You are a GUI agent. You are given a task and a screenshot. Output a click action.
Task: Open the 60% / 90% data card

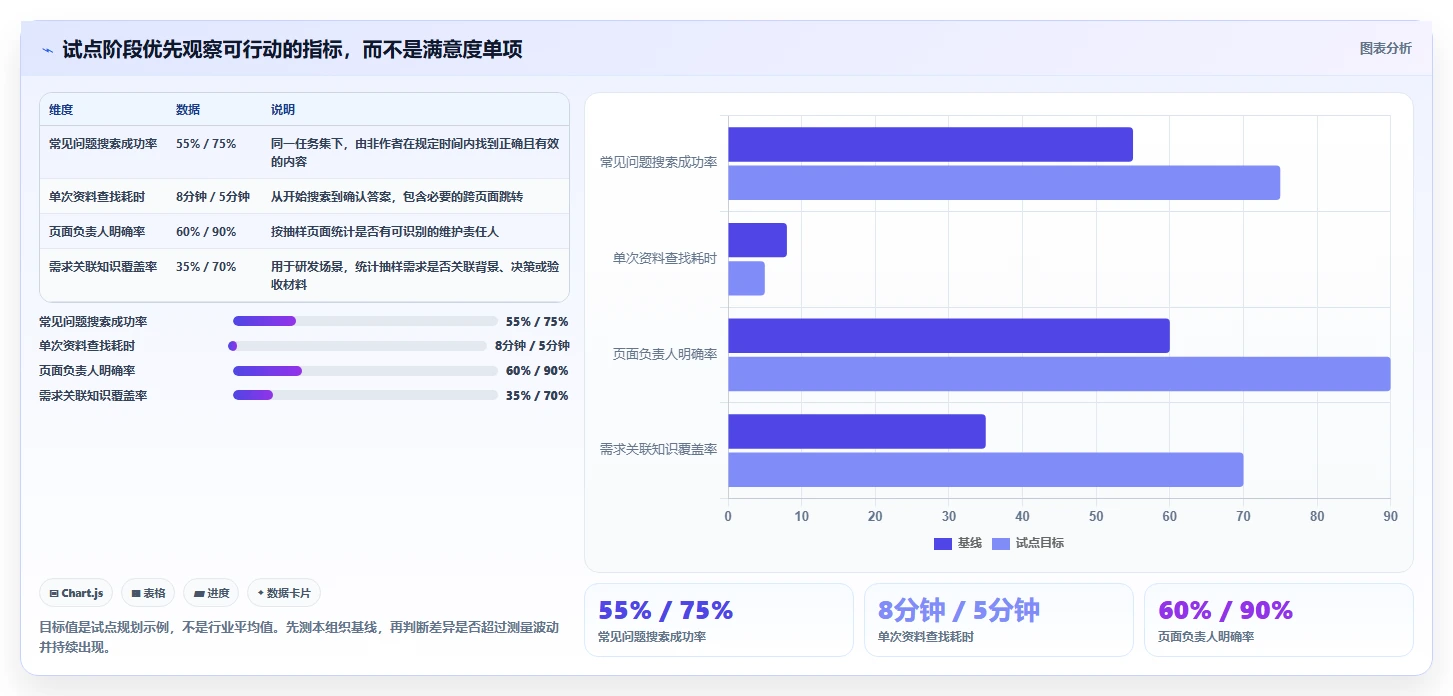click(x=1279, y=620)
